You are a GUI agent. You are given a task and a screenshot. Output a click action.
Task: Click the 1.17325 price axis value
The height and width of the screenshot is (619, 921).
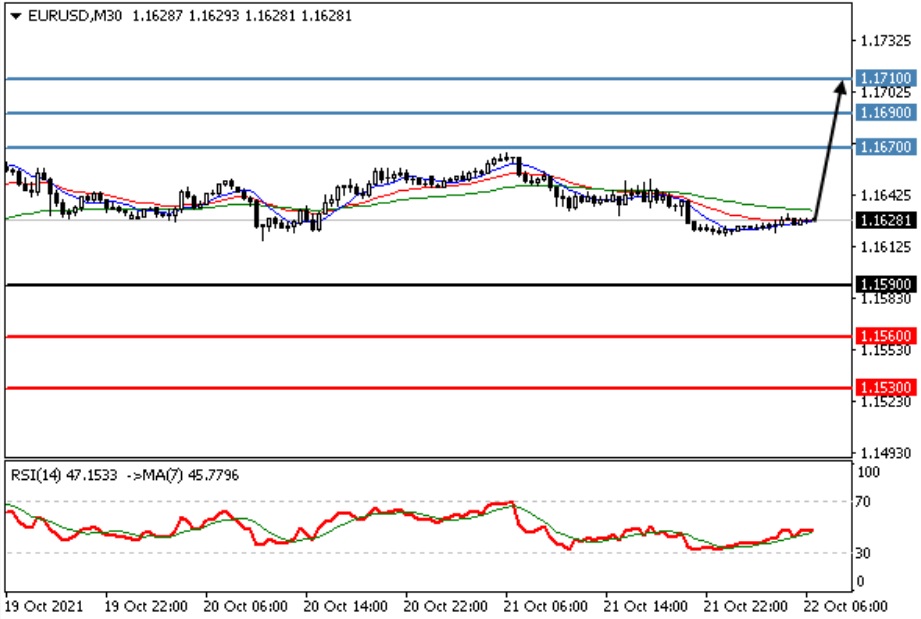pos(886,41)
